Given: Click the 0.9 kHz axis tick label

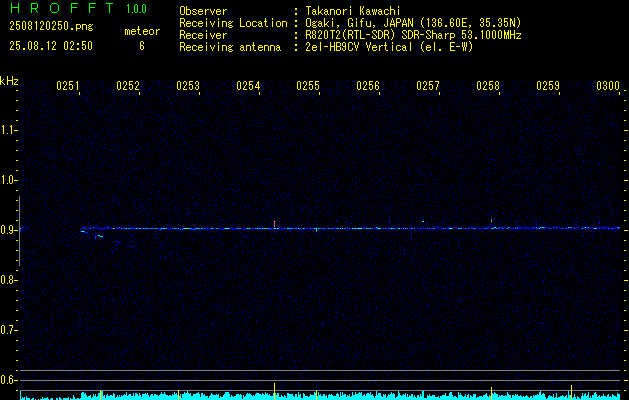Looking at the screenshot, I should tap(8, 230).
